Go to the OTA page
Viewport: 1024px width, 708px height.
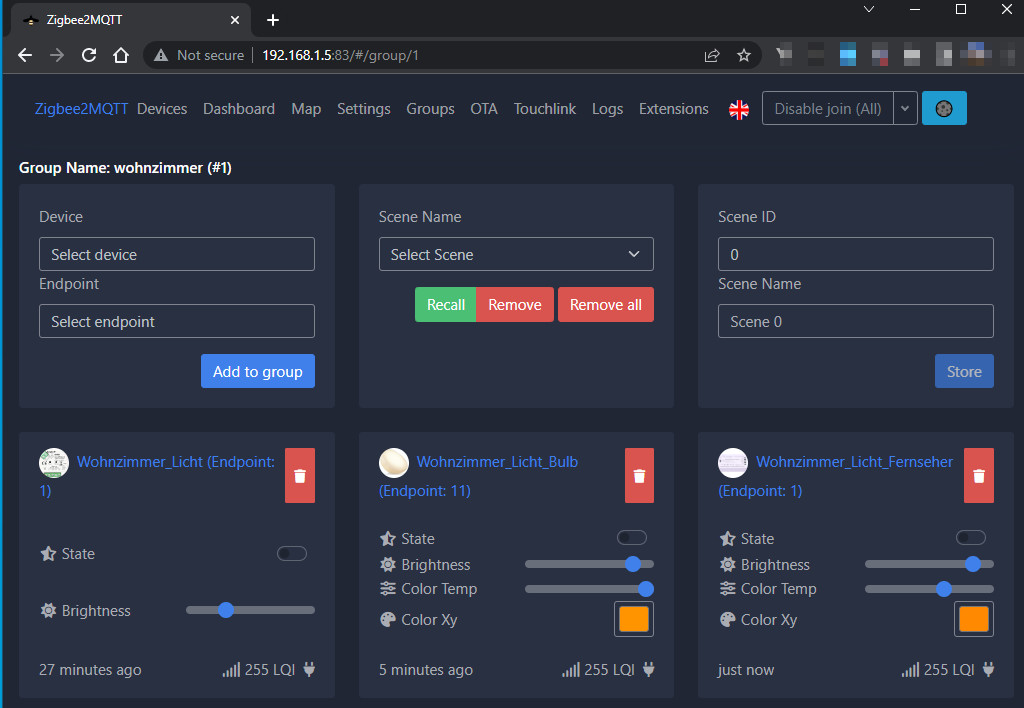pos(484,109)
